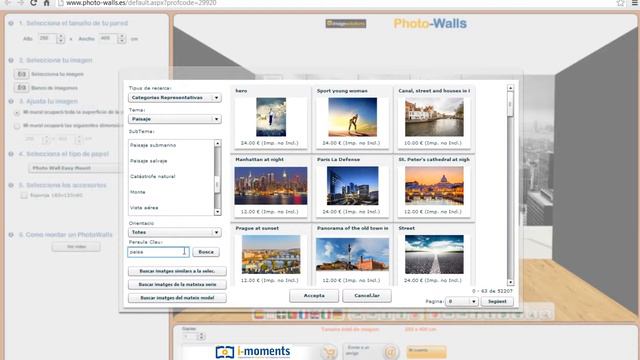Click the info icon beside step 6
This screenshot has height=360, width=640.
(x=11, y=235)
